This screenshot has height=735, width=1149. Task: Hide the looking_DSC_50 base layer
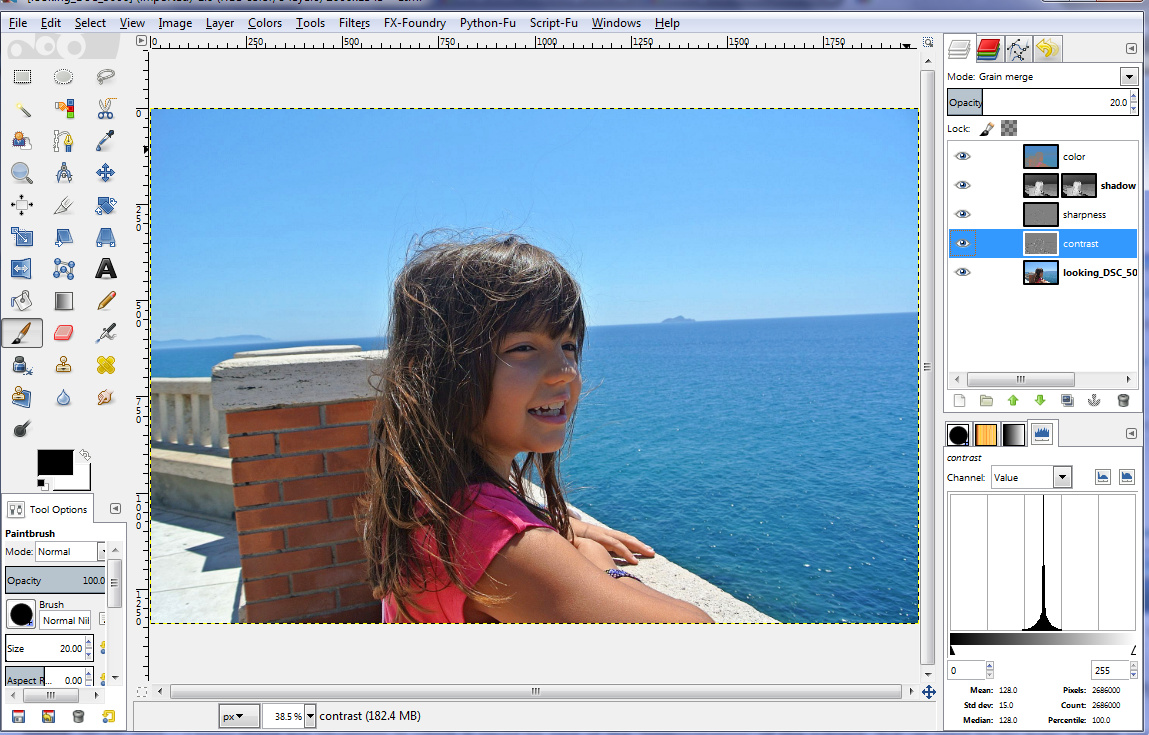click(x=962, y=272)
